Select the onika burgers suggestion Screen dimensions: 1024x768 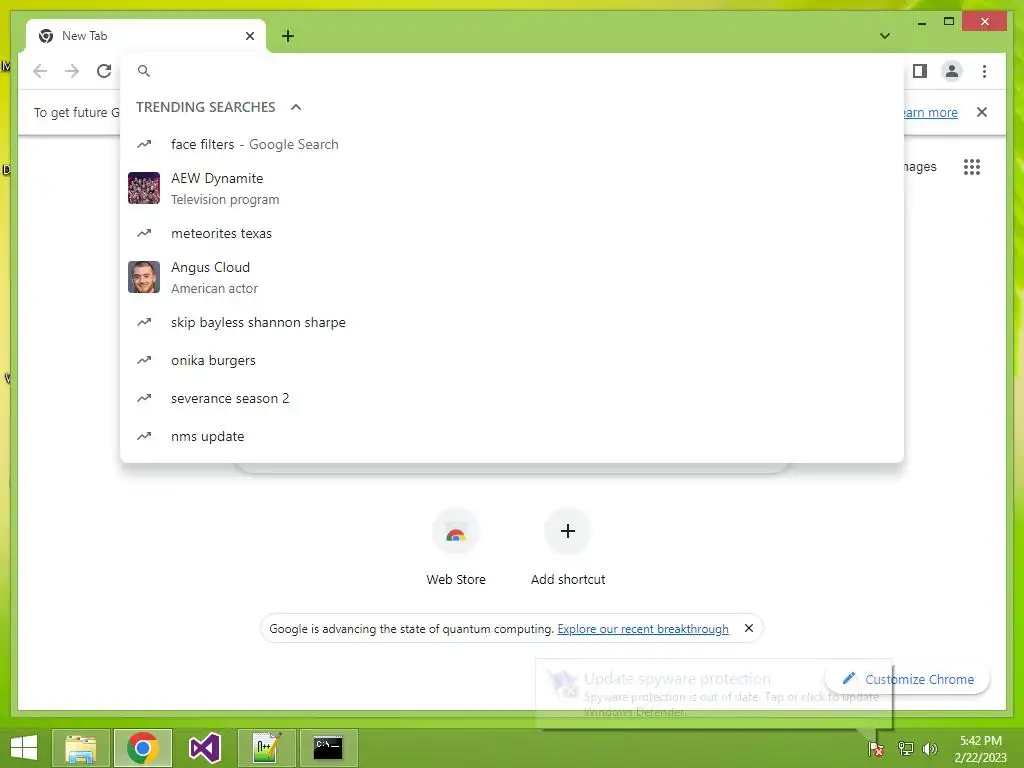pos(512,360)
